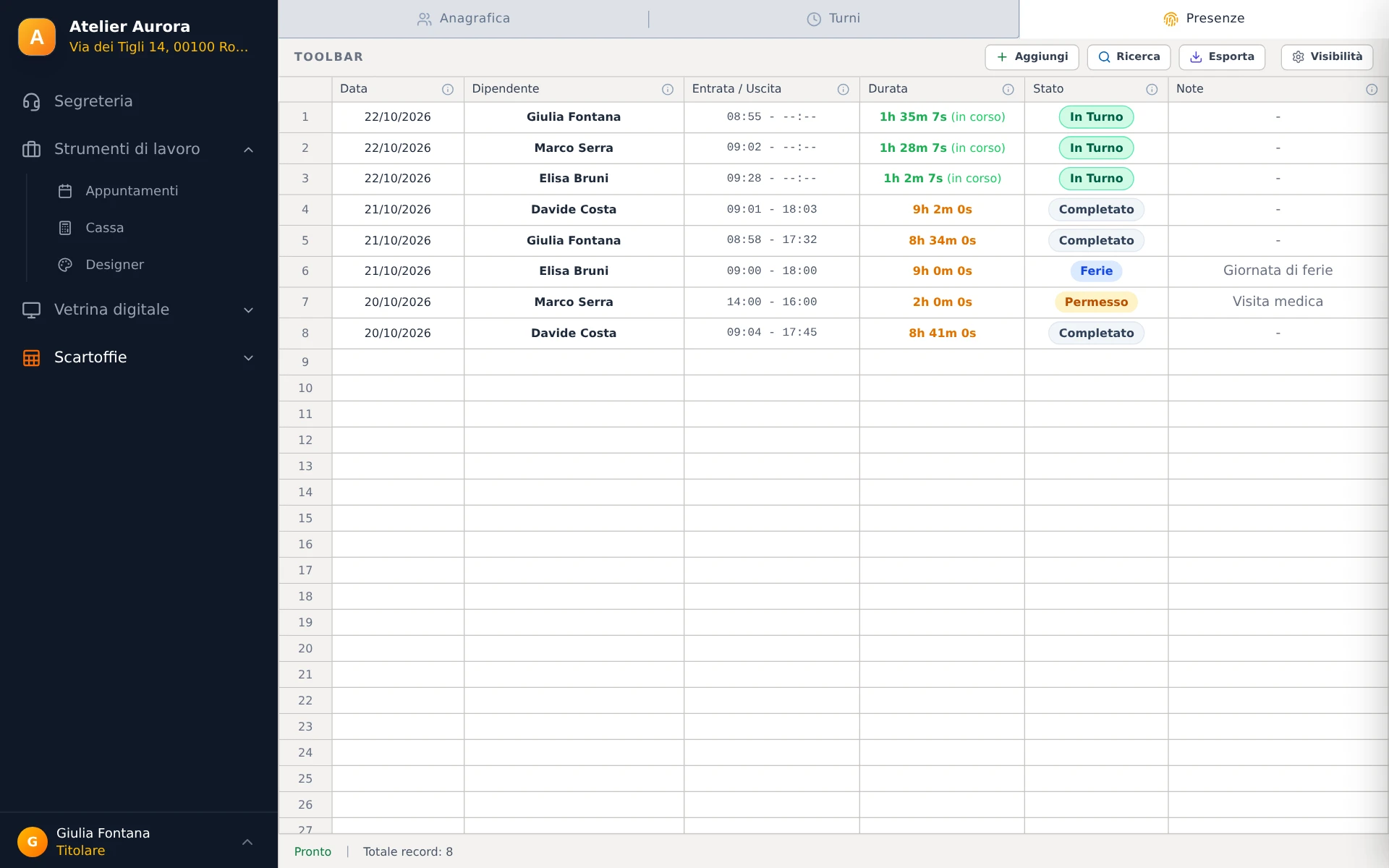Viewport: 1389px width, 868px height.
Task: Click the Scartoffie table icon
Action: point(31,358)
